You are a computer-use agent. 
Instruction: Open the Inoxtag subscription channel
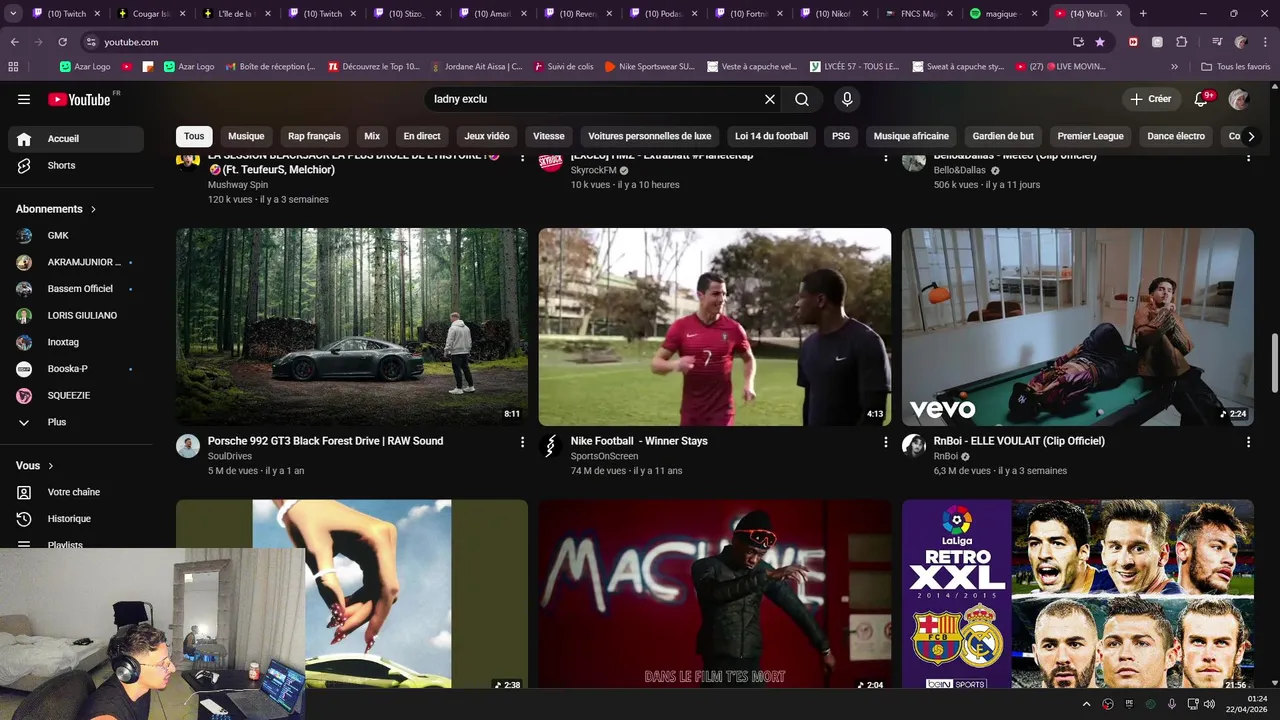pyautogui.click(x=76, y=342)
